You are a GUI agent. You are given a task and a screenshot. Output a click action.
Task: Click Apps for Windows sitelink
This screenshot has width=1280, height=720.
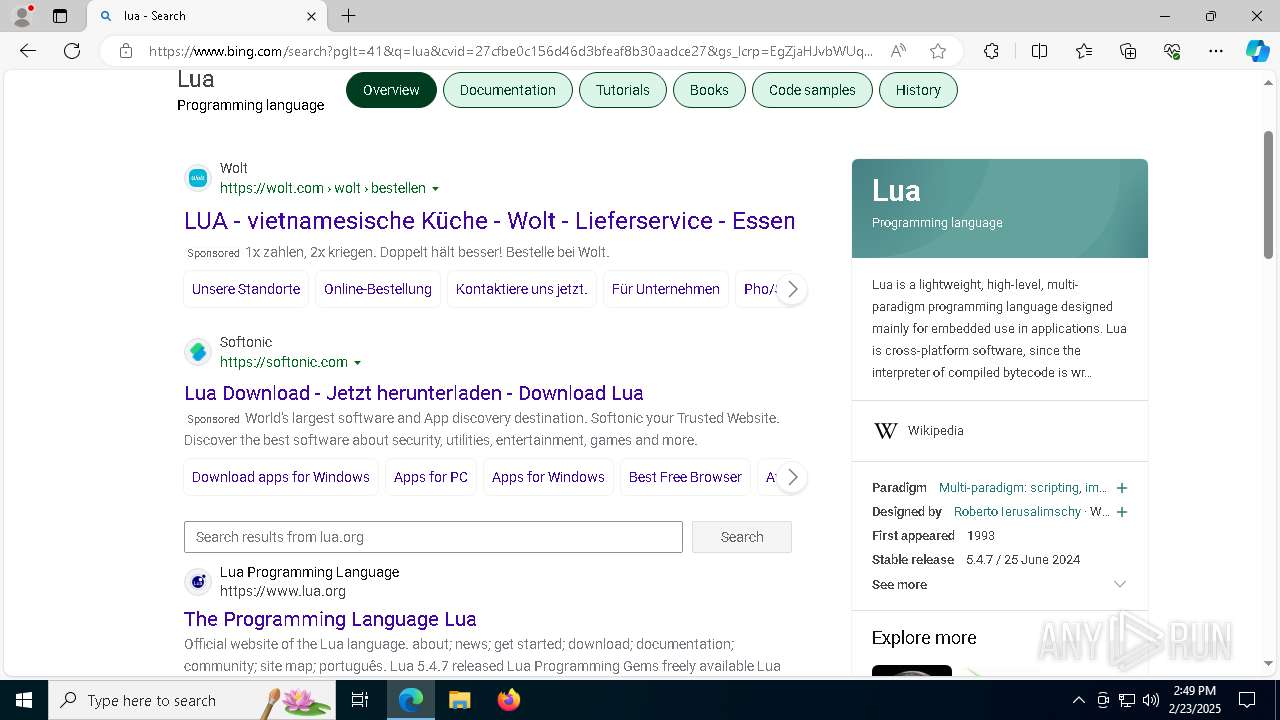click(548, 477)
